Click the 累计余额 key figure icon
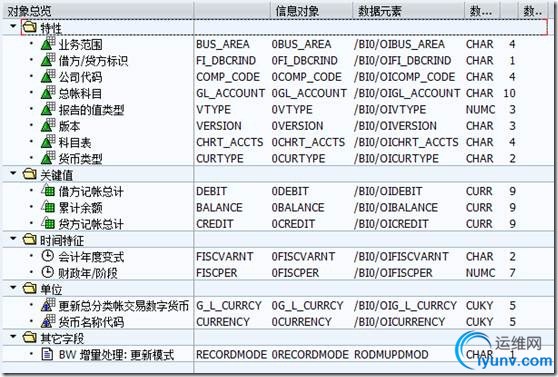This screenshot has height=377, width=558. 48,208
